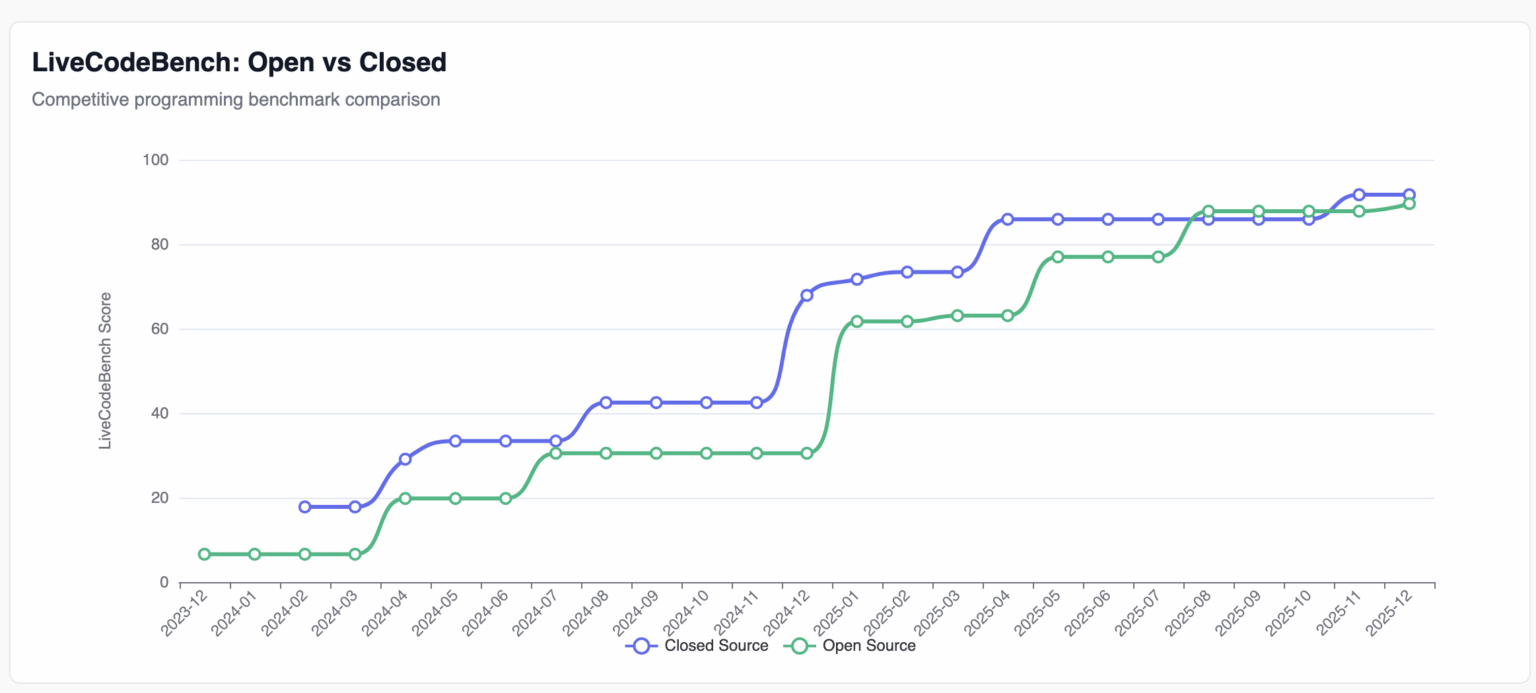The width and height of the screenshot is (1536, 693).
Task: Select the Open Source point at 2024-04
Action: click(405, 498)
